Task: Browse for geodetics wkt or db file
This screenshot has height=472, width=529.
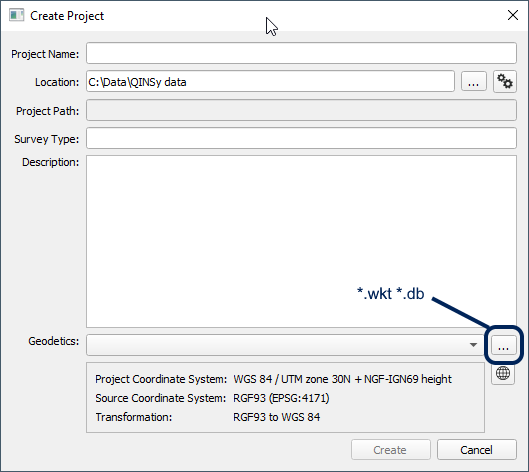Action: [x=503, y=345]
